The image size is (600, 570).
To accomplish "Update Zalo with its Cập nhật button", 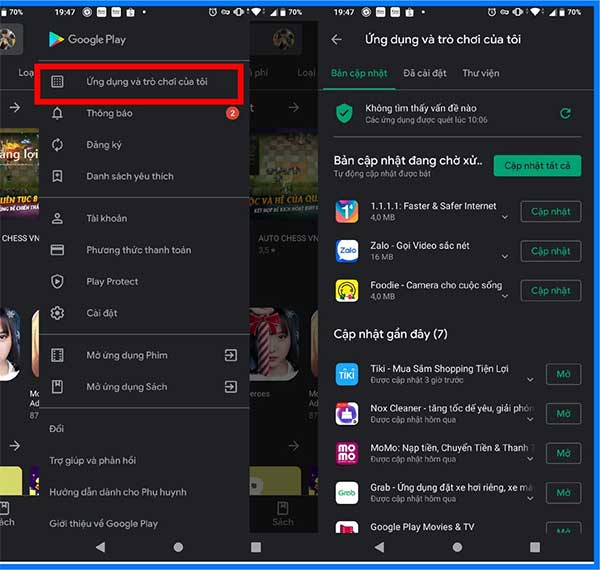I will 551,251.
